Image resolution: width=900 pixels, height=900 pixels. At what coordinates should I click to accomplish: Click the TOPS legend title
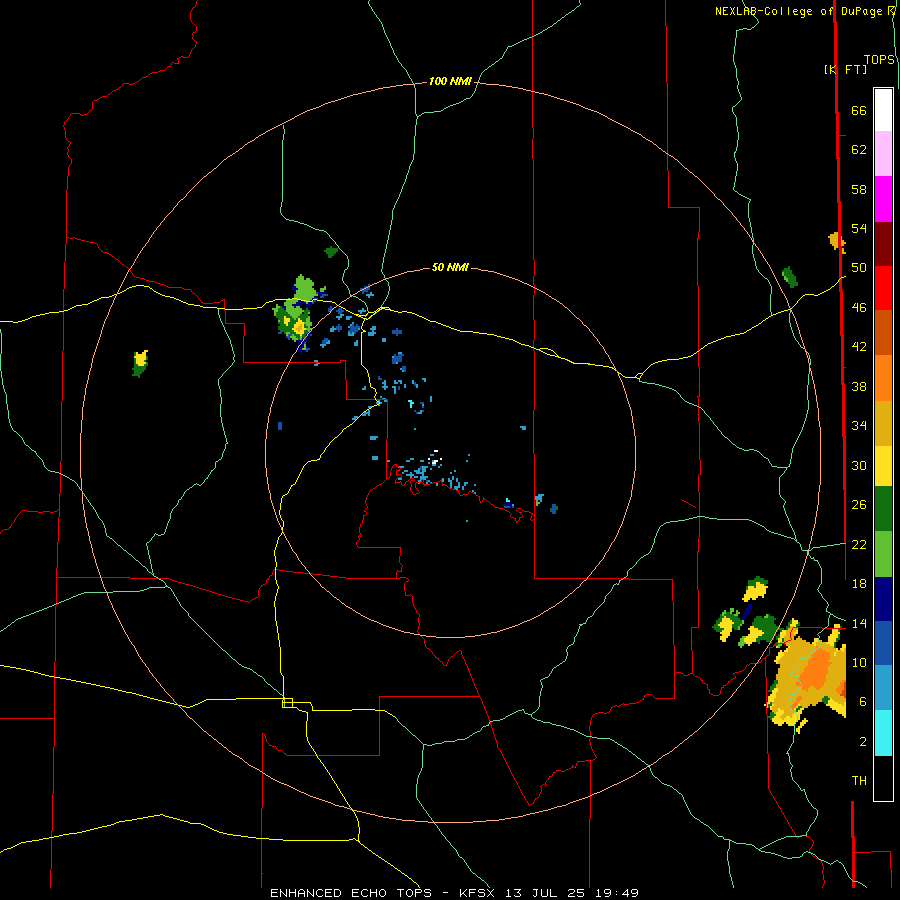pos(879,59)
